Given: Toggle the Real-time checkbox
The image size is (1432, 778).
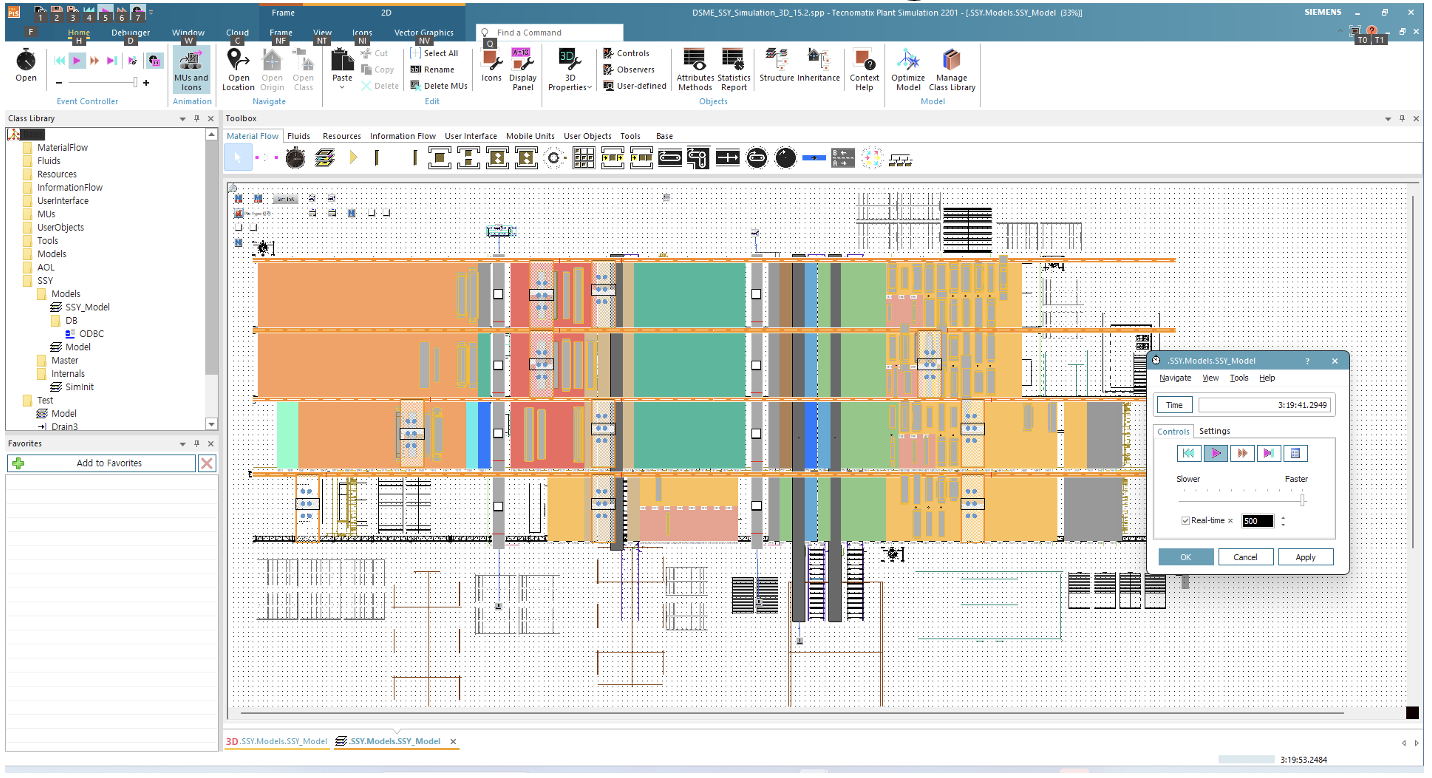Looking at the screenshot, I should tap(1186, 521).
